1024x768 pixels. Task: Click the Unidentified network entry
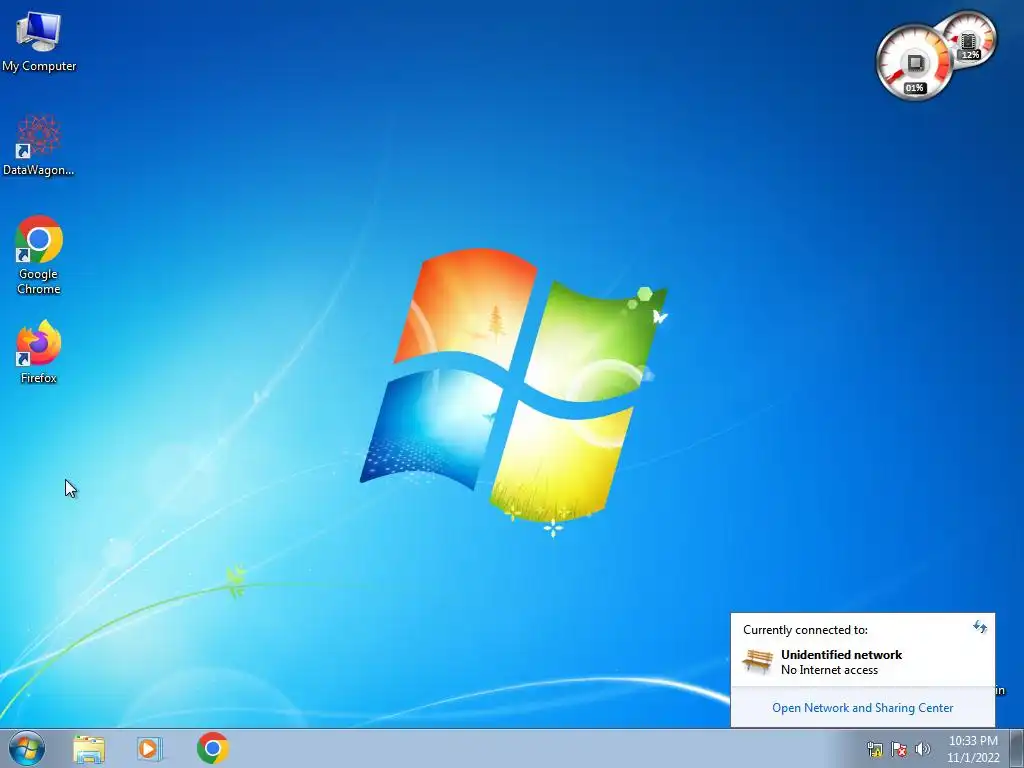(841, 655)
